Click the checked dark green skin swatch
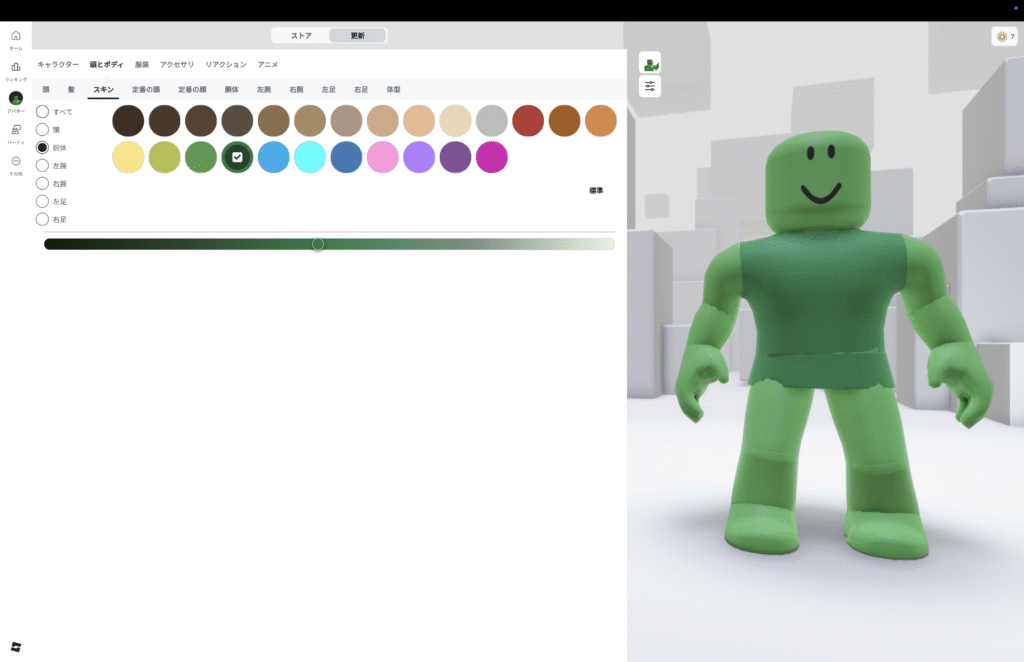Viewport: 1024px width, 662px height. pyautogui.click(x=237, y=157)
